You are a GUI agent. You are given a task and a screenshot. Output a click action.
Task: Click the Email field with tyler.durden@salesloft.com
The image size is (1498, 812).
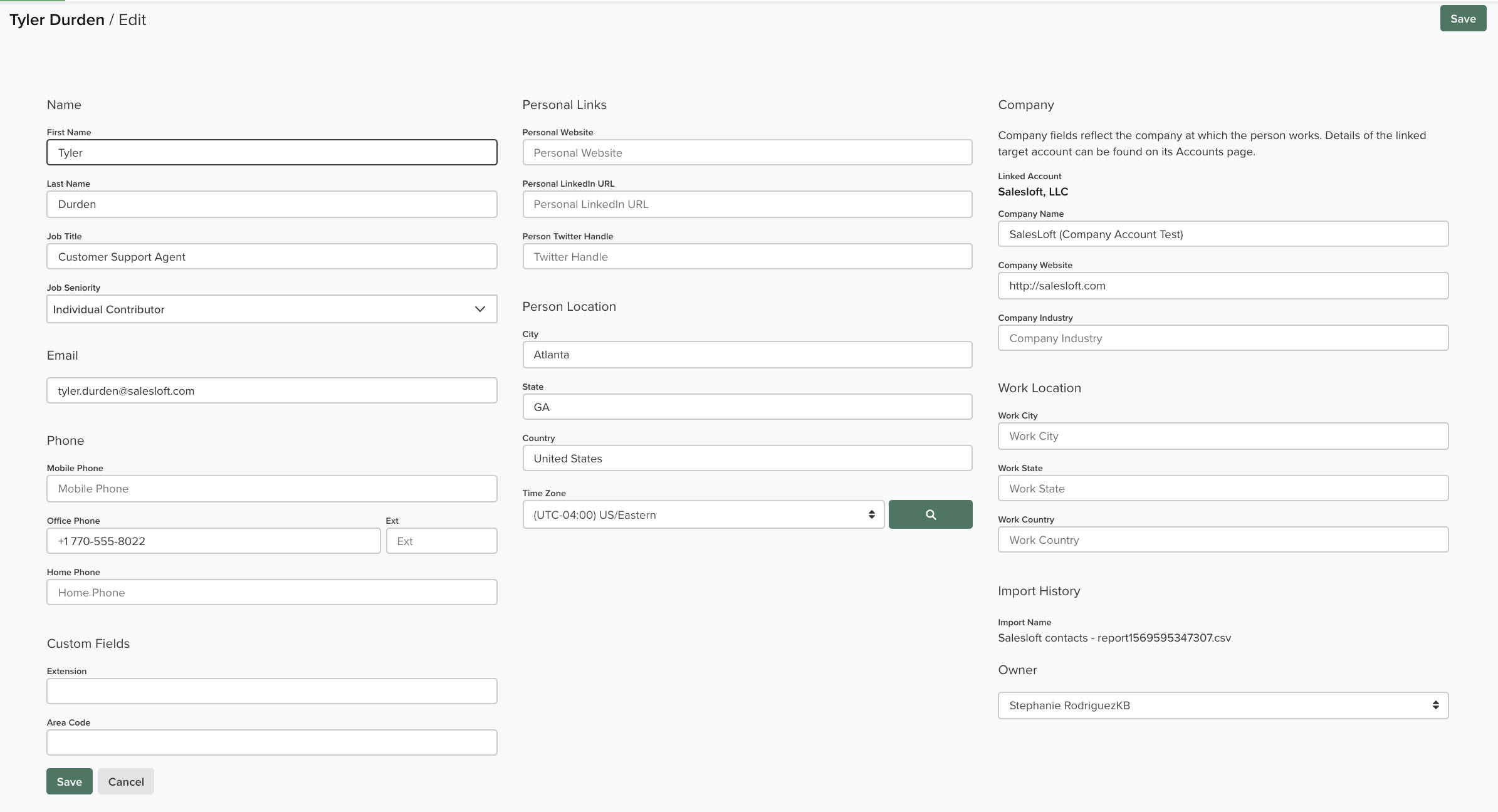(271, 390)
